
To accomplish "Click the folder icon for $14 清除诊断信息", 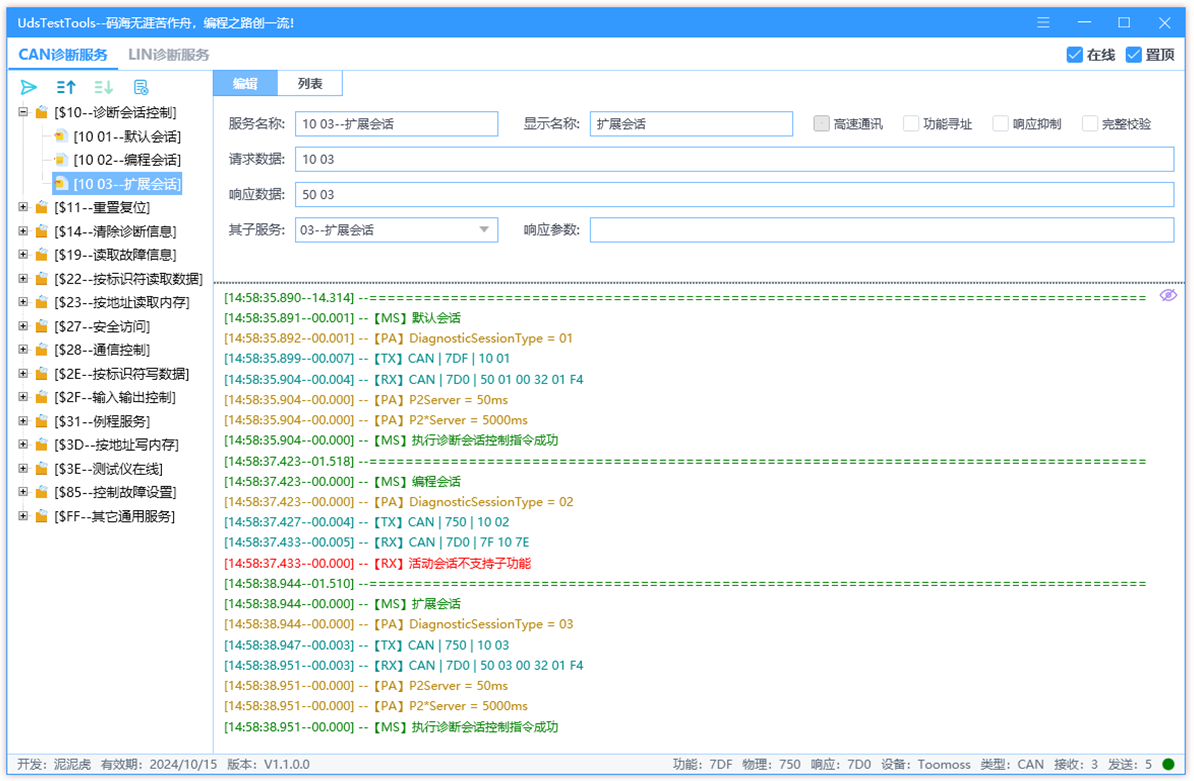I will point(42,231).
